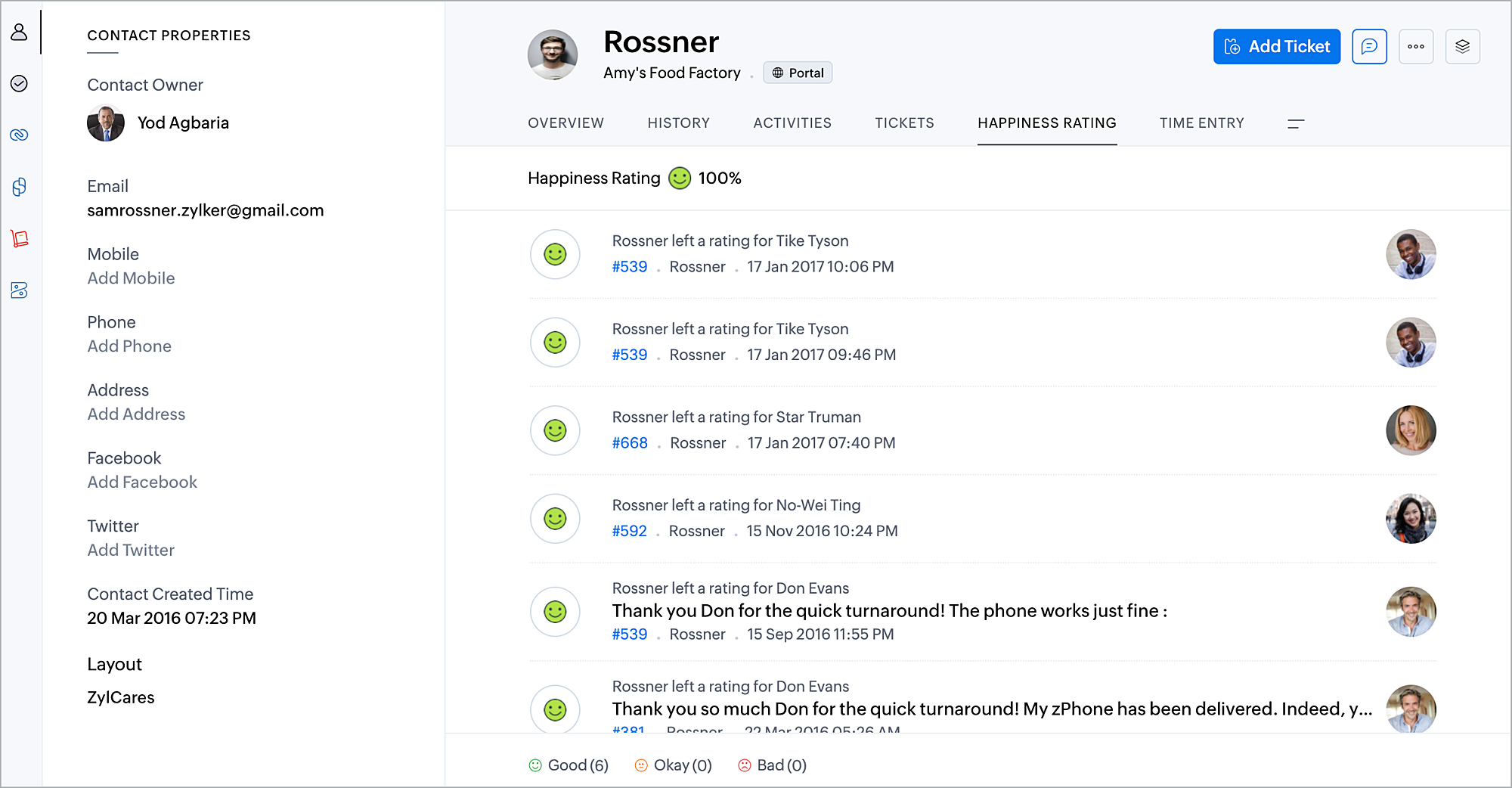This screenshot has height=788, width=1512.
Task: Click the Add Mobile field
Action: pos(131,278)
